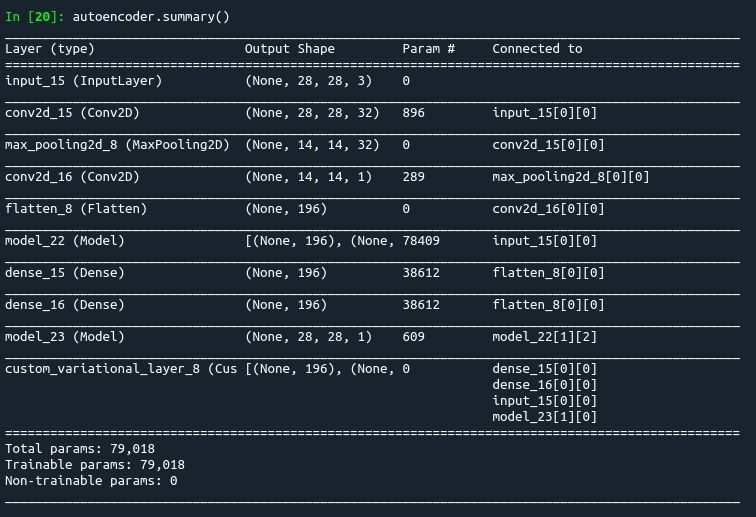
Task: Select the model_23 connection model_22[1][2]
Action: click(x=544, y=337)
